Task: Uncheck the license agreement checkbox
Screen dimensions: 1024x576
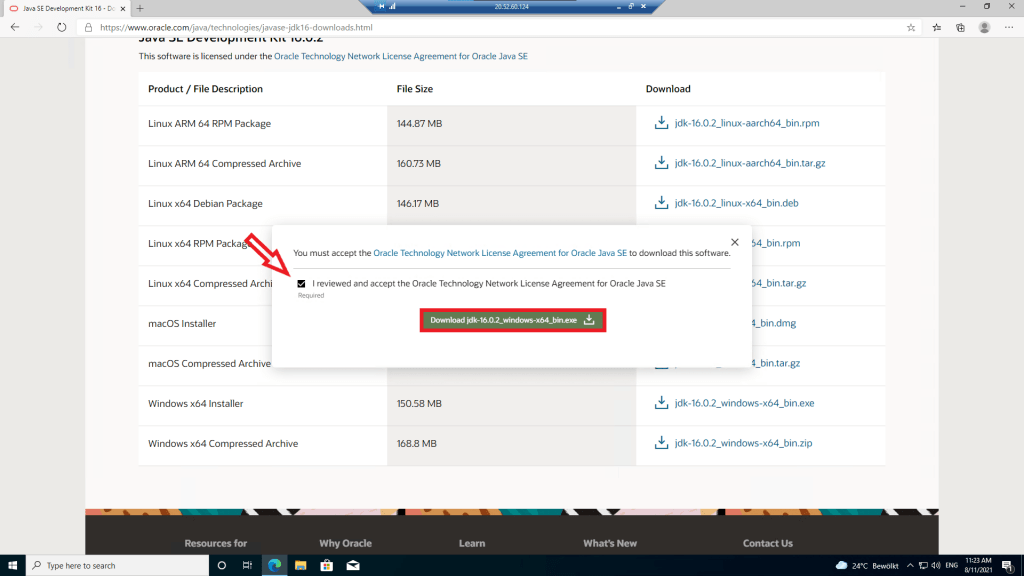Action: click(x=302, y=284)
